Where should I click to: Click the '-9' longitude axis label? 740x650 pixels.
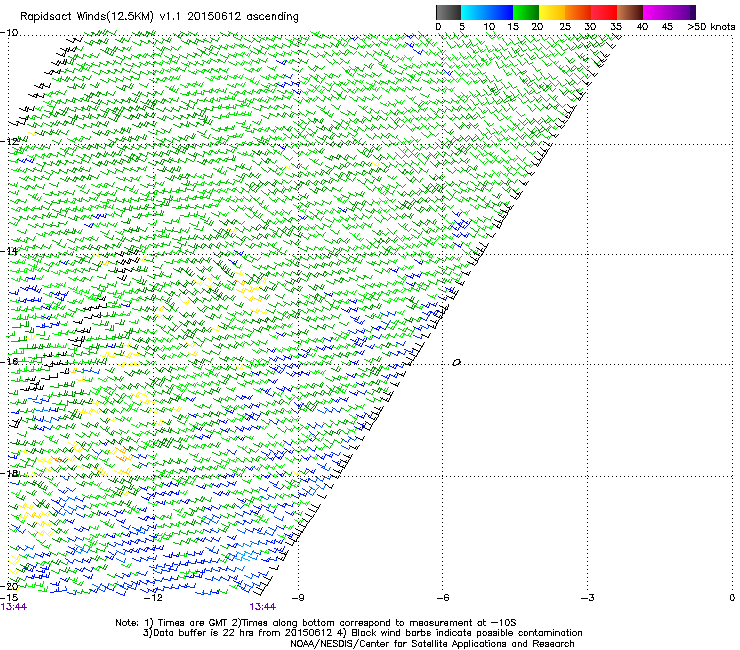click(297, 598)
